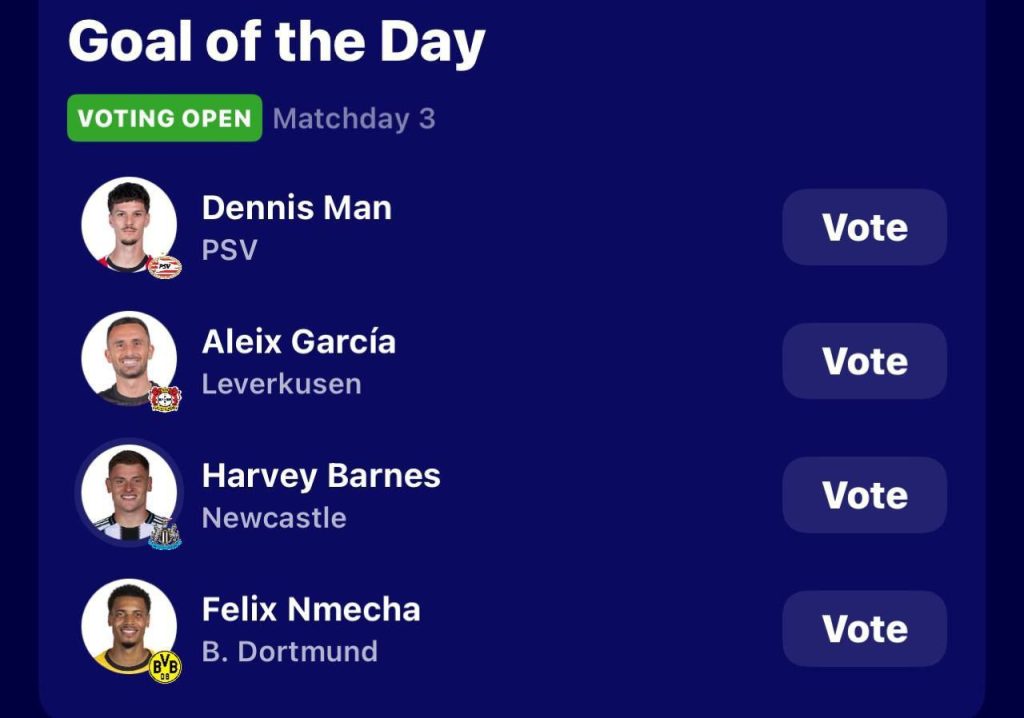Select the Aleix García name text
Screen dimensions: 1024x718
(x=299, y=342)
